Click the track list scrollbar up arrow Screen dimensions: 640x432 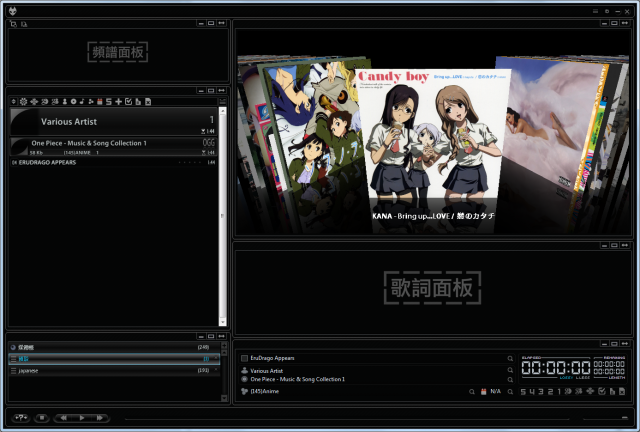coord(222,111)
